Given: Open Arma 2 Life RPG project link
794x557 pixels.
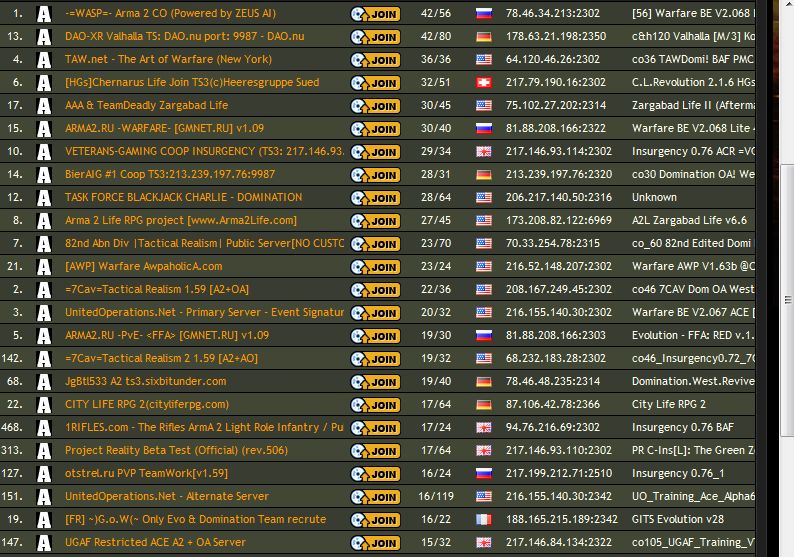Looking at the screenshot, I should [x=181, y=220].
